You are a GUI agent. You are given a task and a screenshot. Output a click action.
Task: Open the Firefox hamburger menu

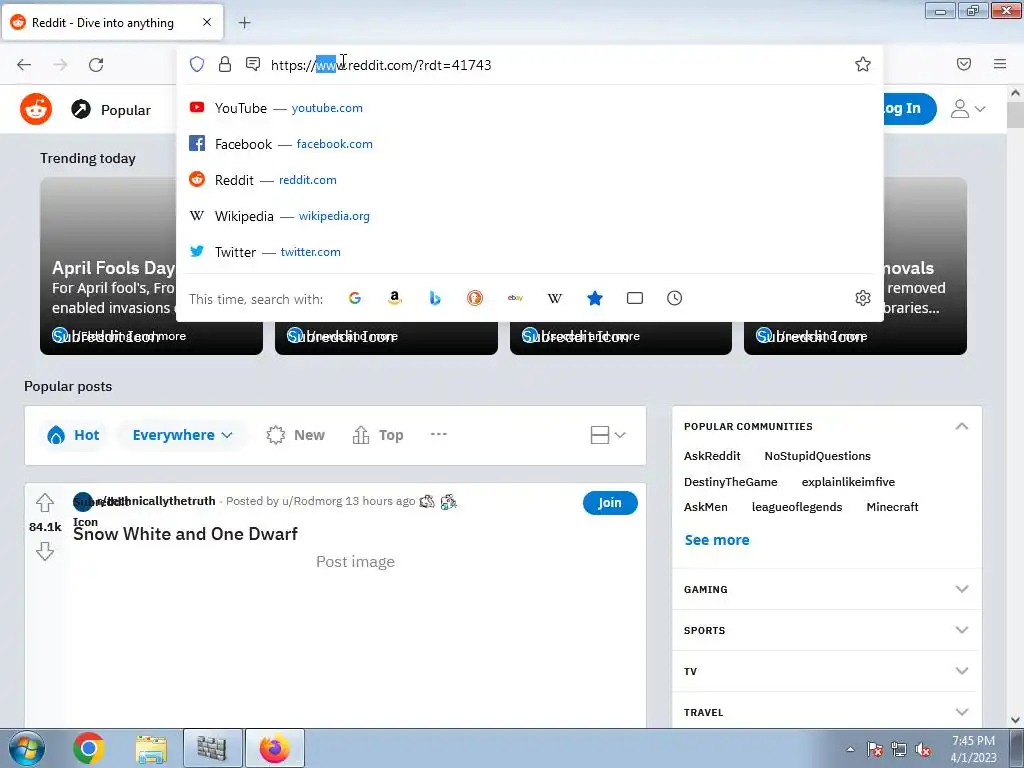pos(1000,64)
